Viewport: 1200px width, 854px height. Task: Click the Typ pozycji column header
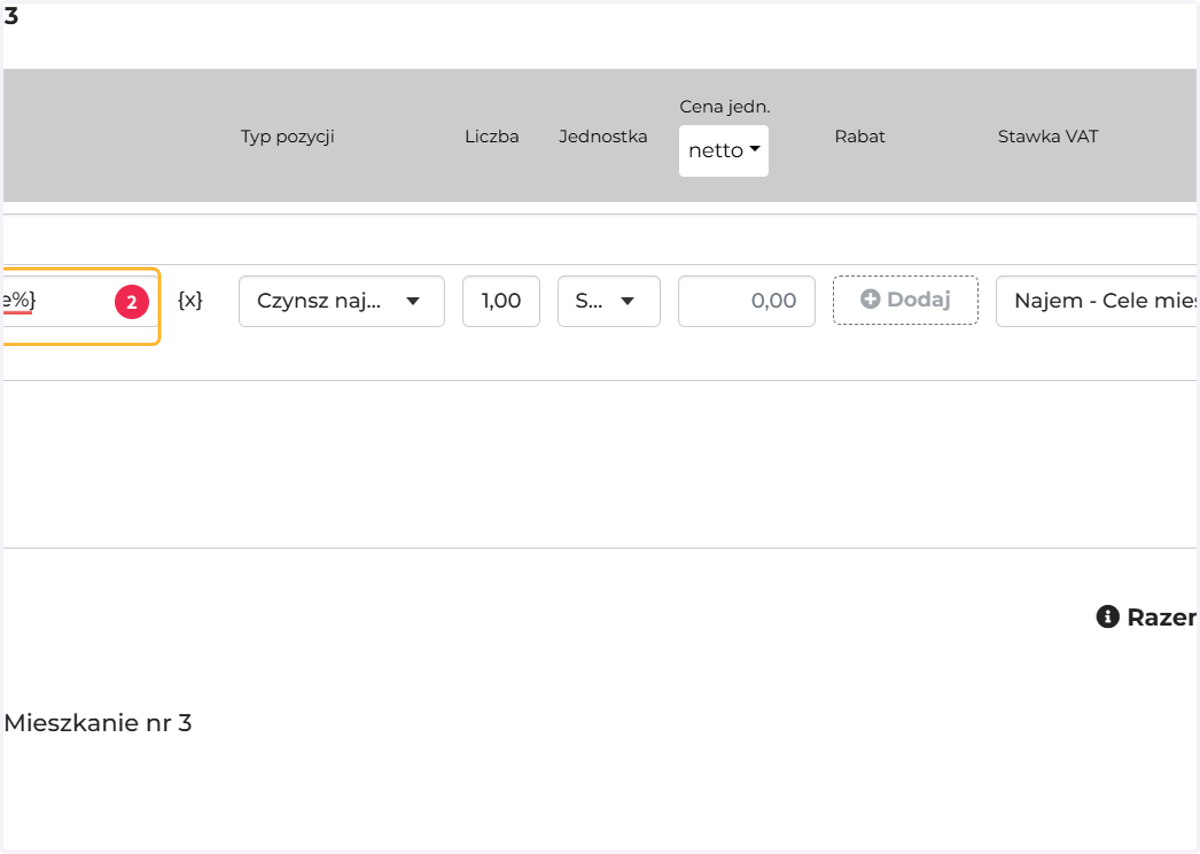click(288, 137)
